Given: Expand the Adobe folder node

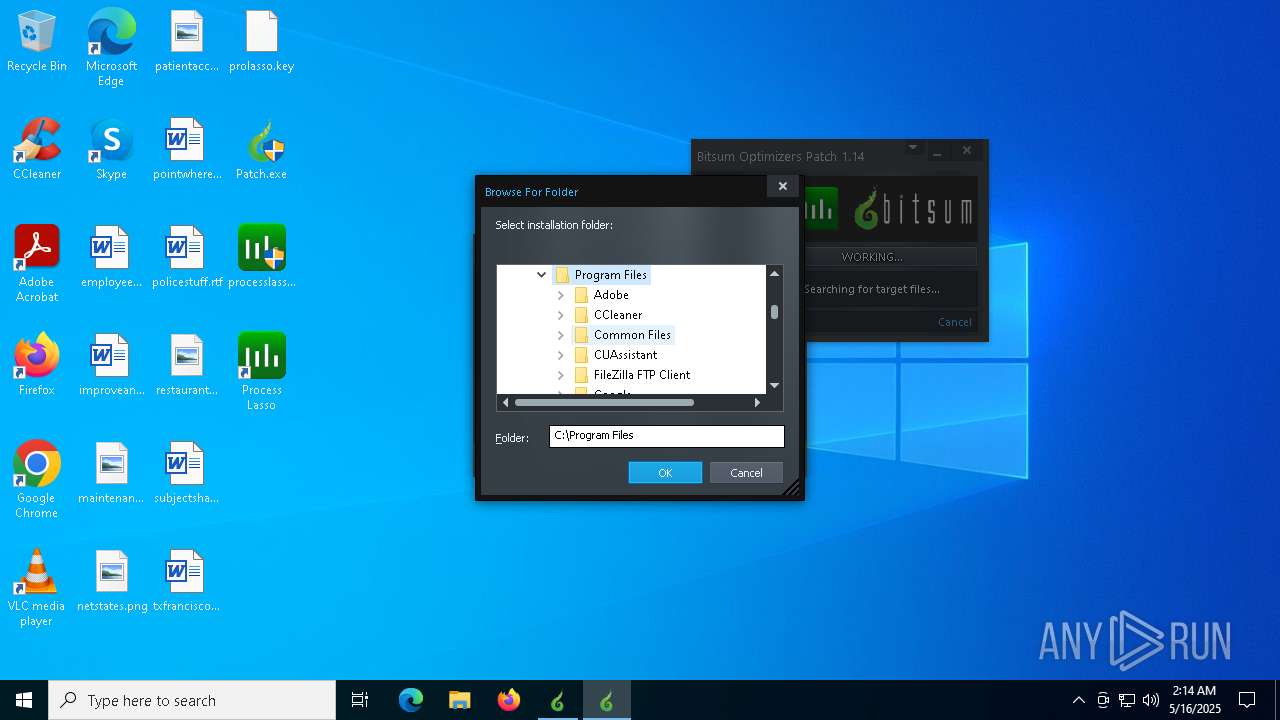Looking at the screenshot, I should (561, 295).
